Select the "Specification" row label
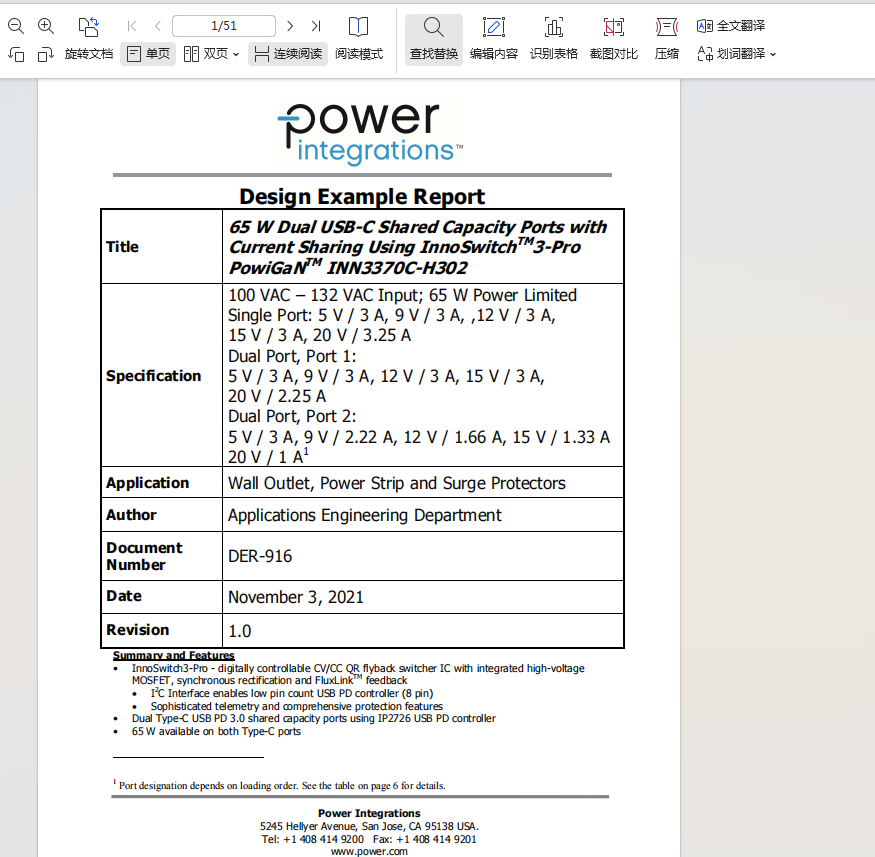Viewport: 875px width, 857px height. 153,375
